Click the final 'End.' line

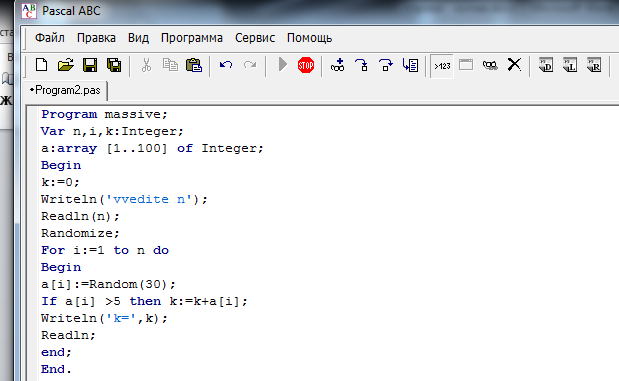(x=56, y=369)
